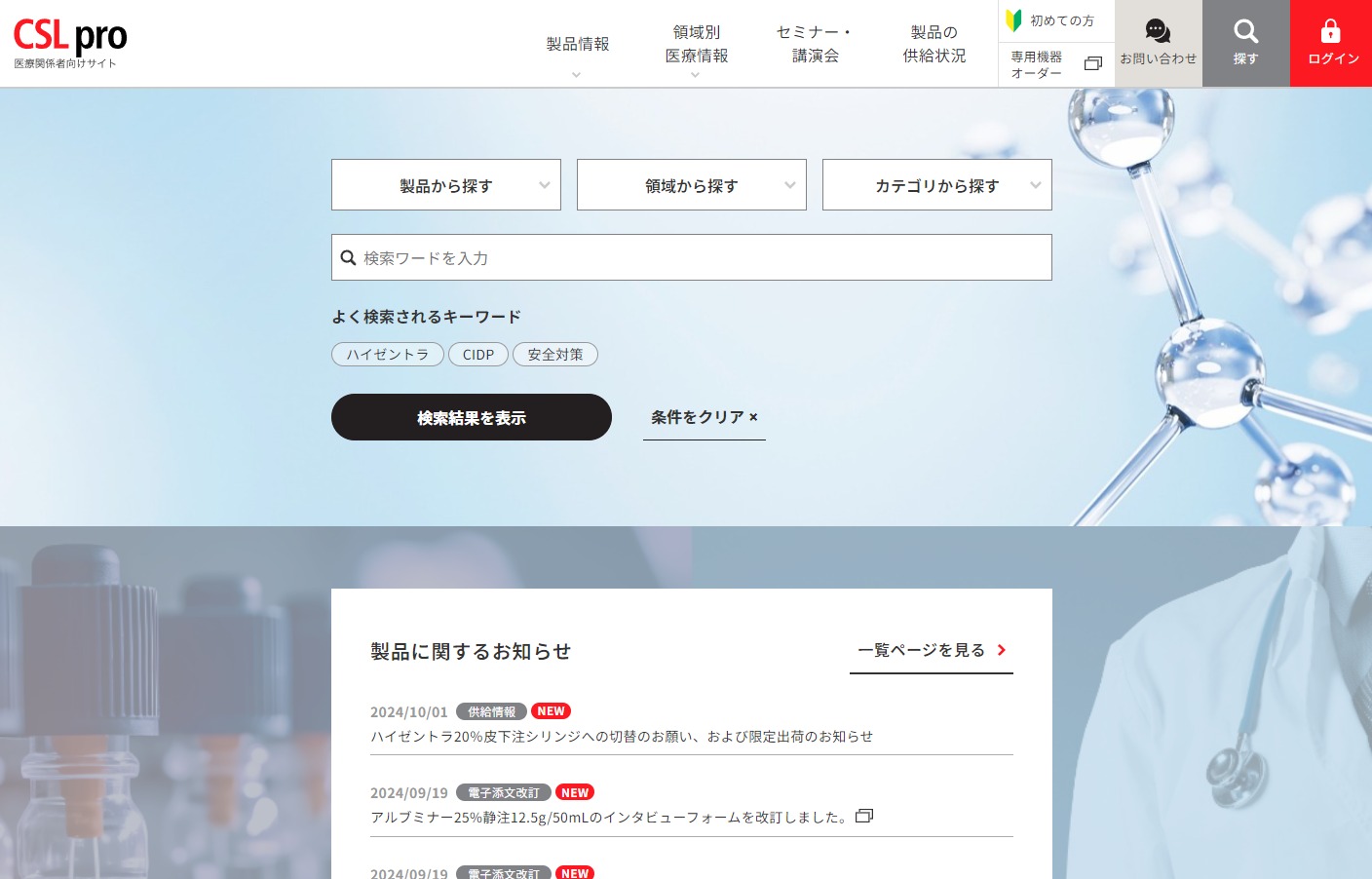This screenshot has width=1372, height=879.
Task: Click into the 検索ワードを入力 field
Action: [x=702, y=258]
